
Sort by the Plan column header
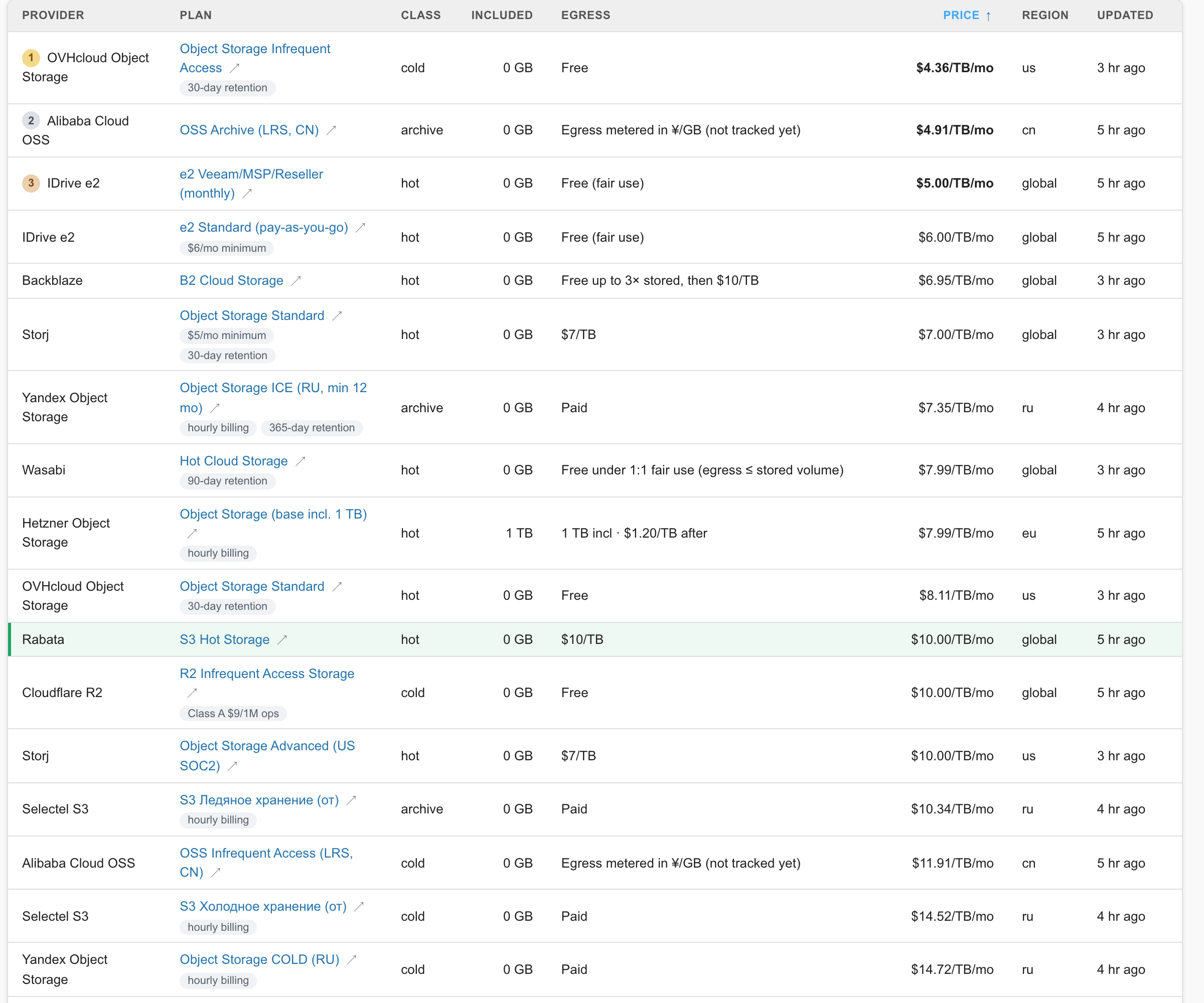(196, 16)
